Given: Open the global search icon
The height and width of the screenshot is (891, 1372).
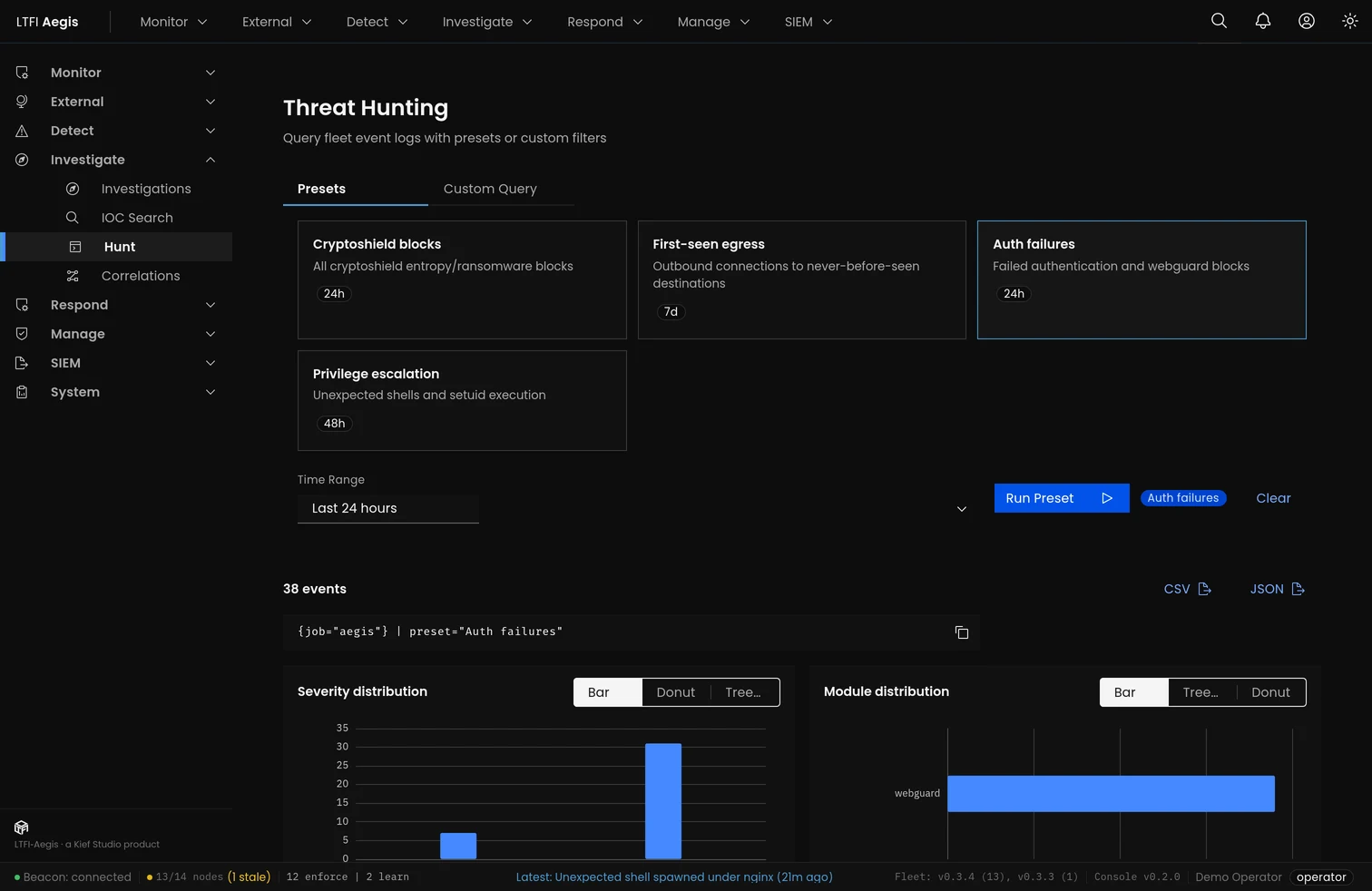Looking at the screenshot, I should [x=1219, y=21].
